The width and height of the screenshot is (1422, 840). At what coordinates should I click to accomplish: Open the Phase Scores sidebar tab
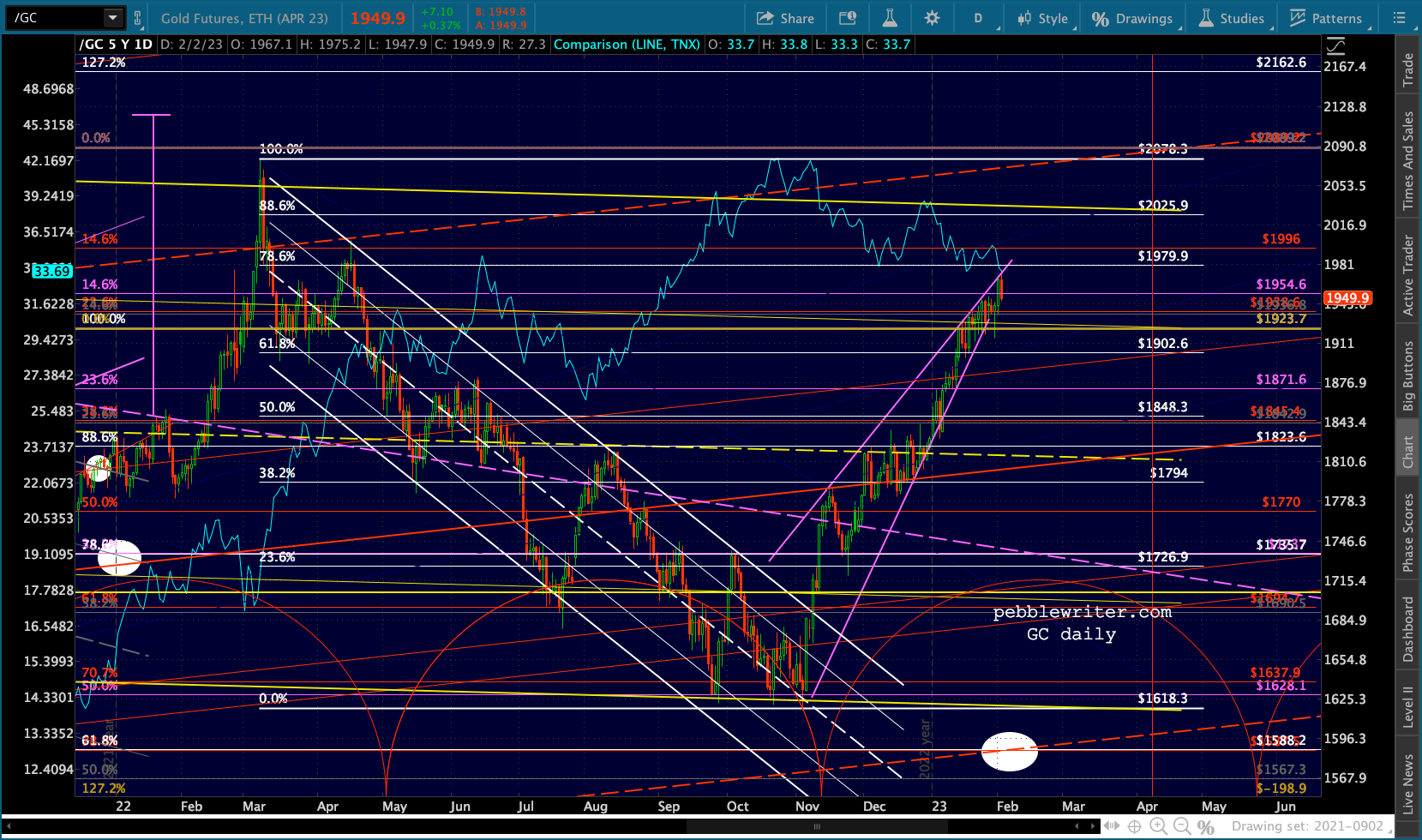click(1408, 532)
